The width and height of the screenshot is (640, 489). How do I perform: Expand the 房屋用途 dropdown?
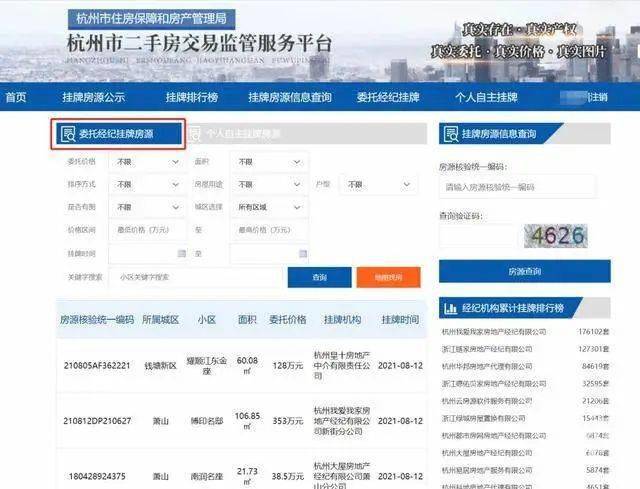click(269, 184)
